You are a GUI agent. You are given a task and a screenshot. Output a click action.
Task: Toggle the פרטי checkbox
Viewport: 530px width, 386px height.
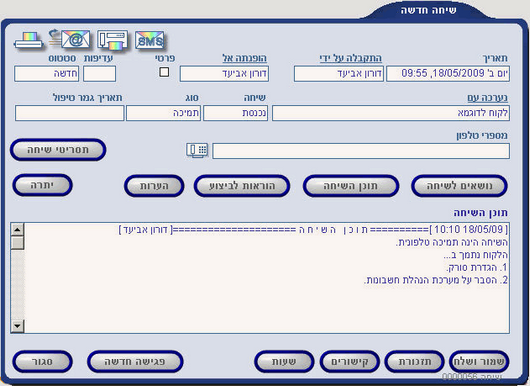164,72
